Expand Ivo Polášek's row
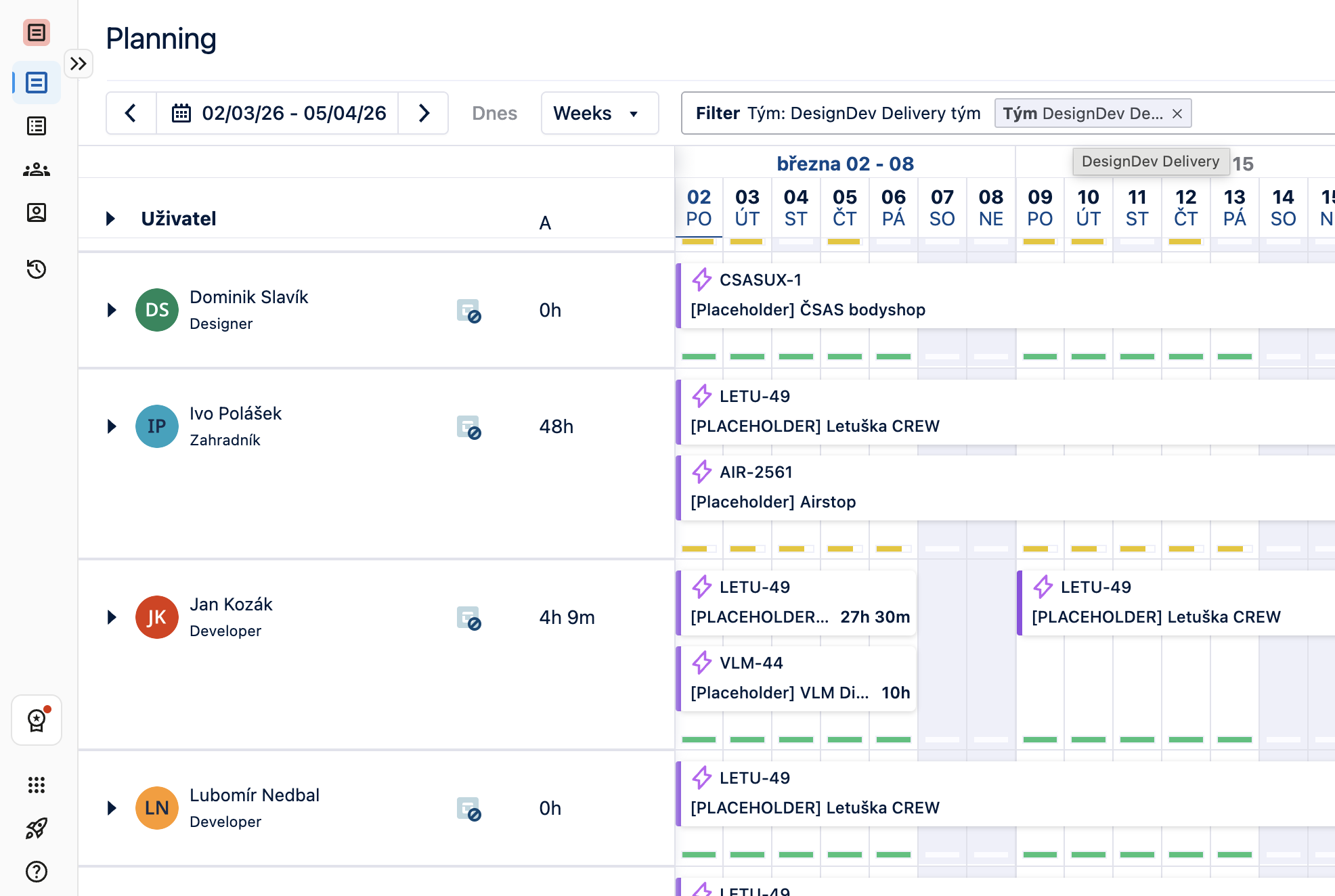 coord(112,426)
